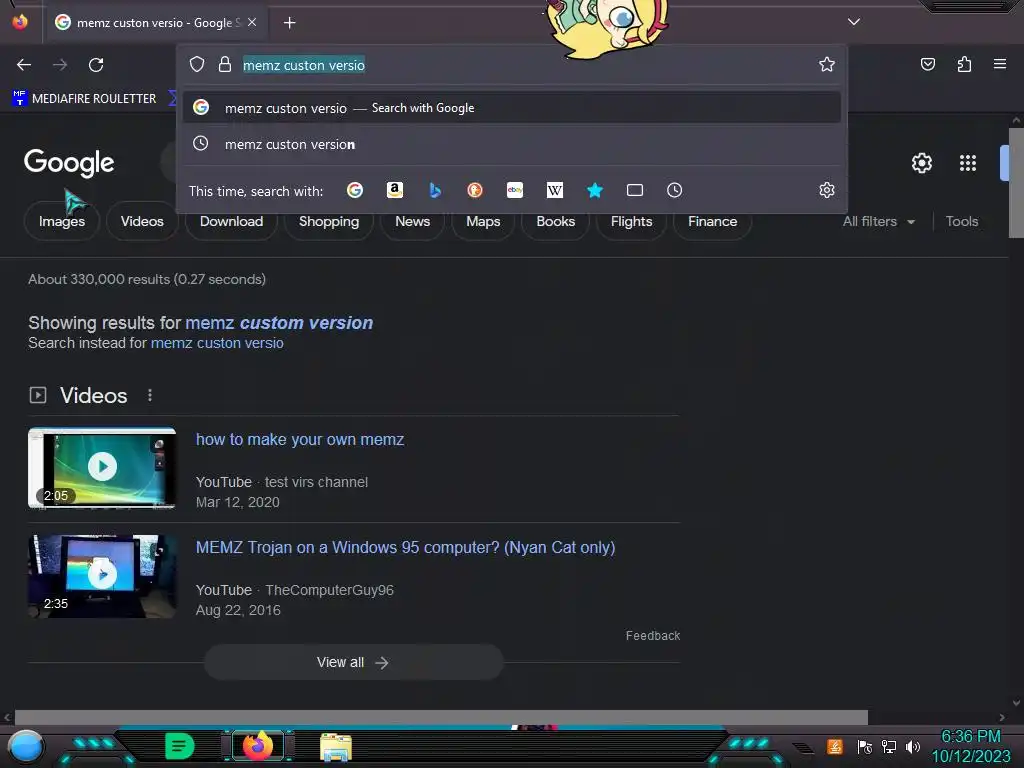This screenshot has height=768, width=1024.
Task: Open the Google apps grid
Action: 968,163
